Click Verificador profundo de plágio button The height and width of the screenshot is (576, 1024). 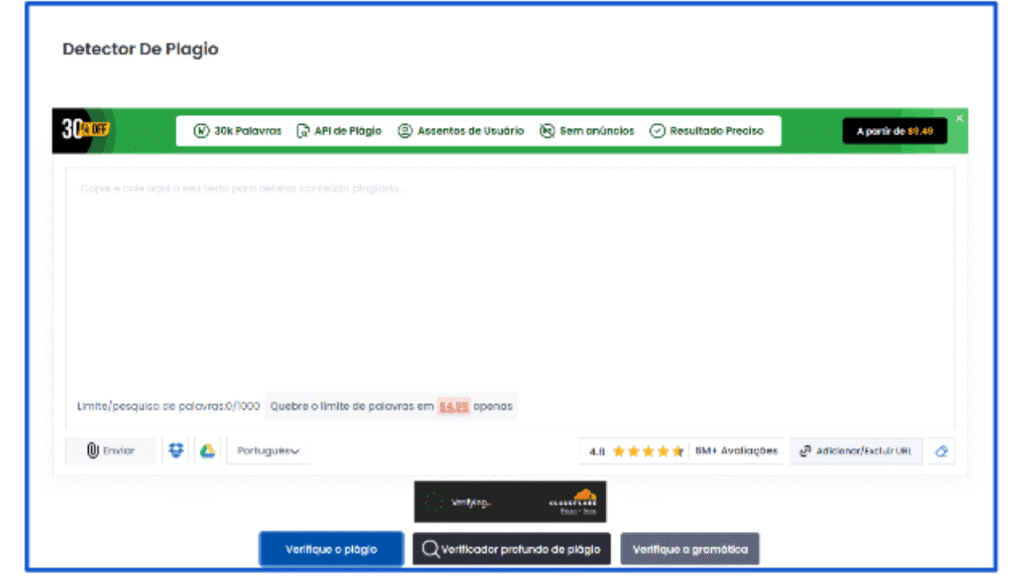[x=511, y=549]
